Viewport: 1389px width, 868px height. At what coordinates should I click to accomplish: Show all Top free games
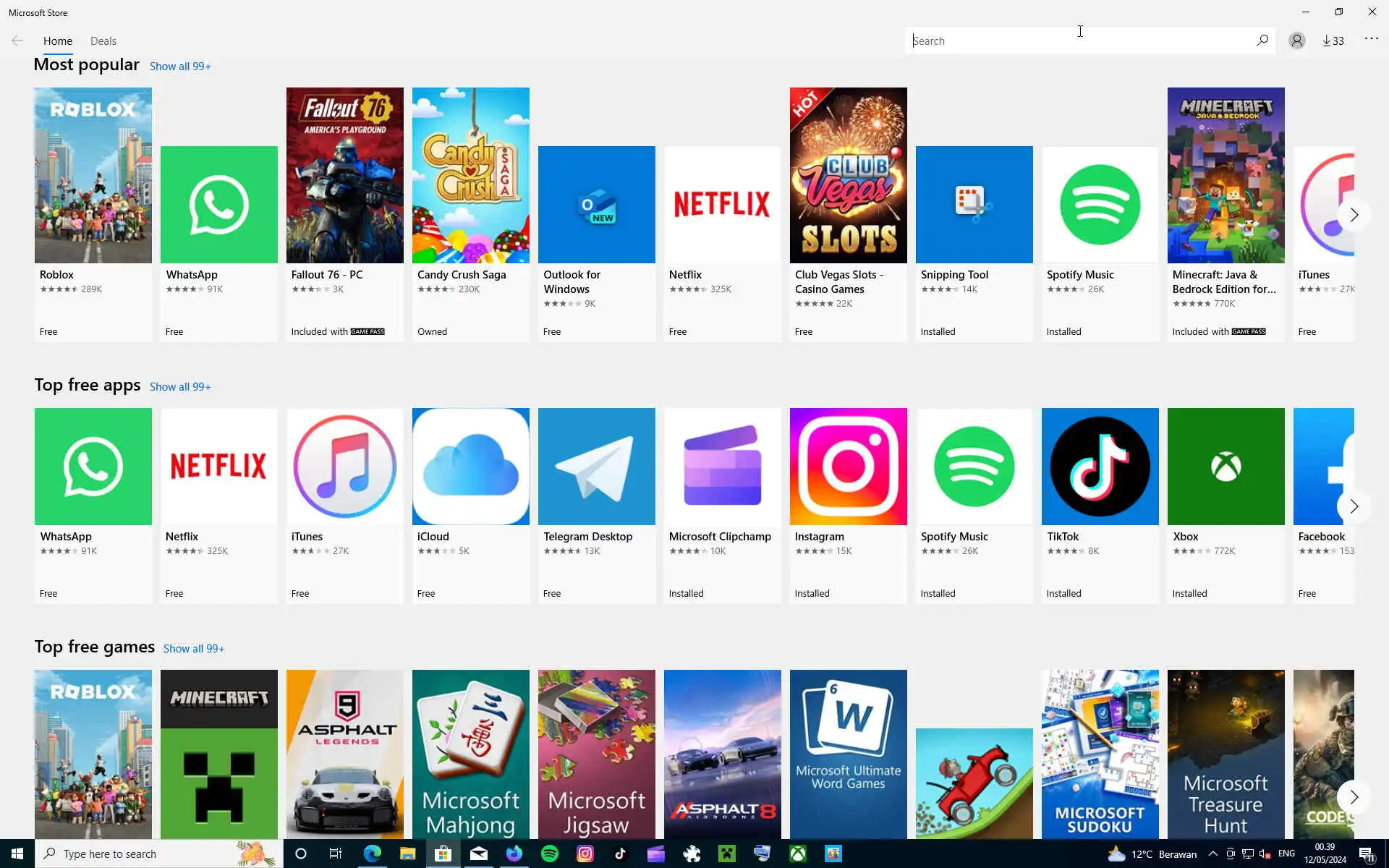point(194,649)
